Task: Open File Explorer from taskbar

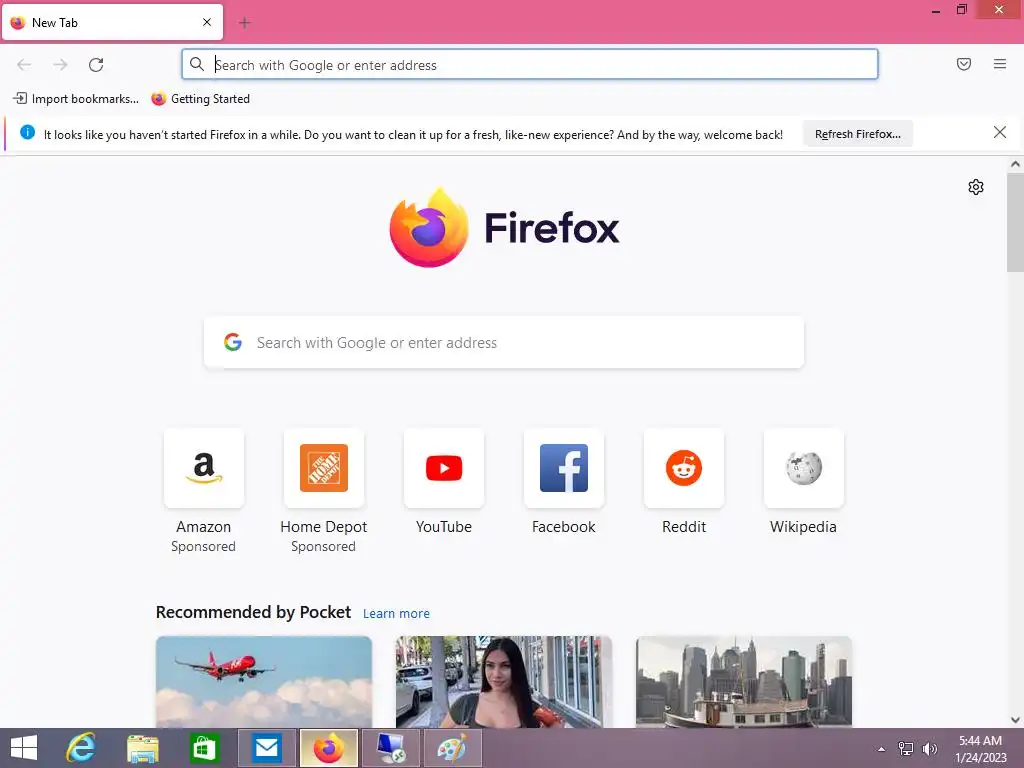Action: 142,748
